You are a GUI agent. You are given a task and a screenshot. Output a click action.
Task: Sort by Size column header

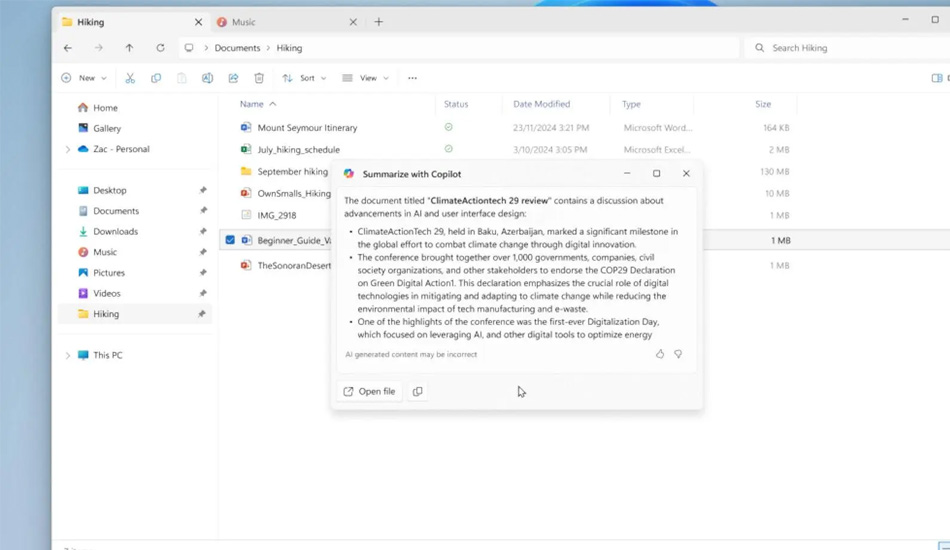(x=763, y=104)
